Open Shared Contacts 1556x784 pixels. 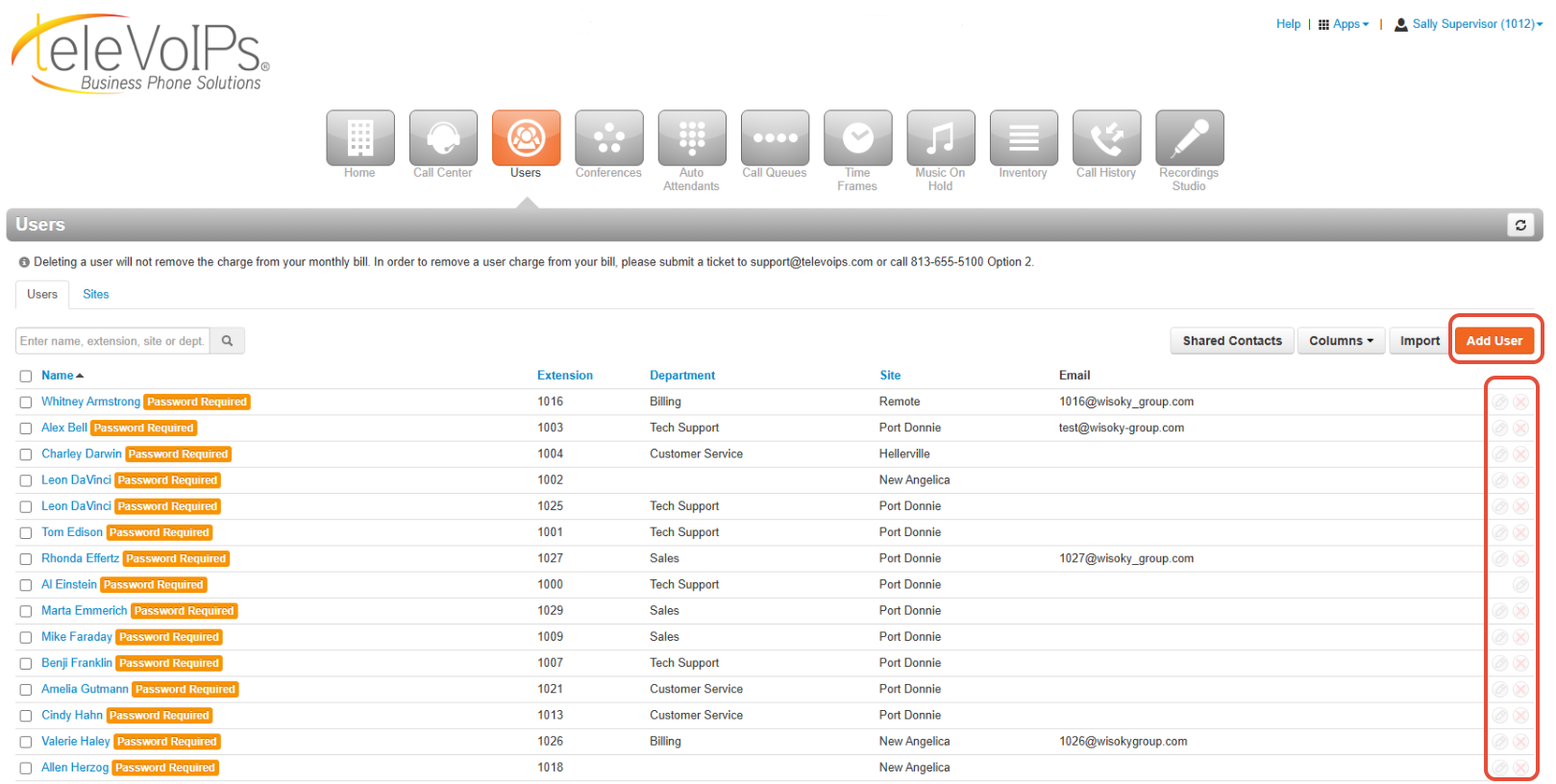1232,341
